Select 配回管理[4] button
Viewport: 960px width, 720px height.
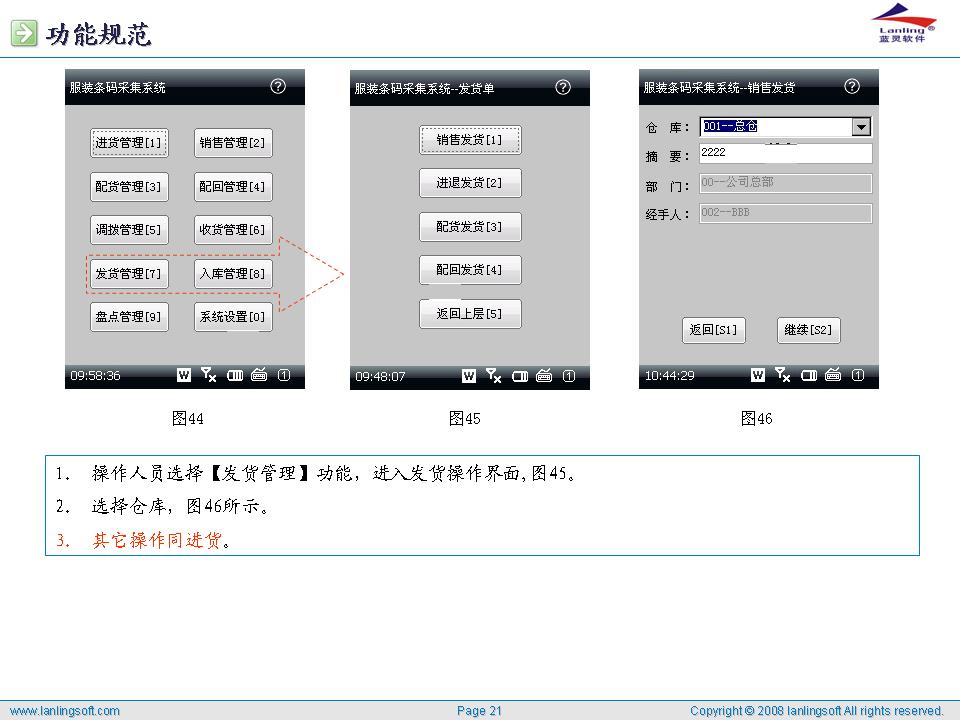233,187
